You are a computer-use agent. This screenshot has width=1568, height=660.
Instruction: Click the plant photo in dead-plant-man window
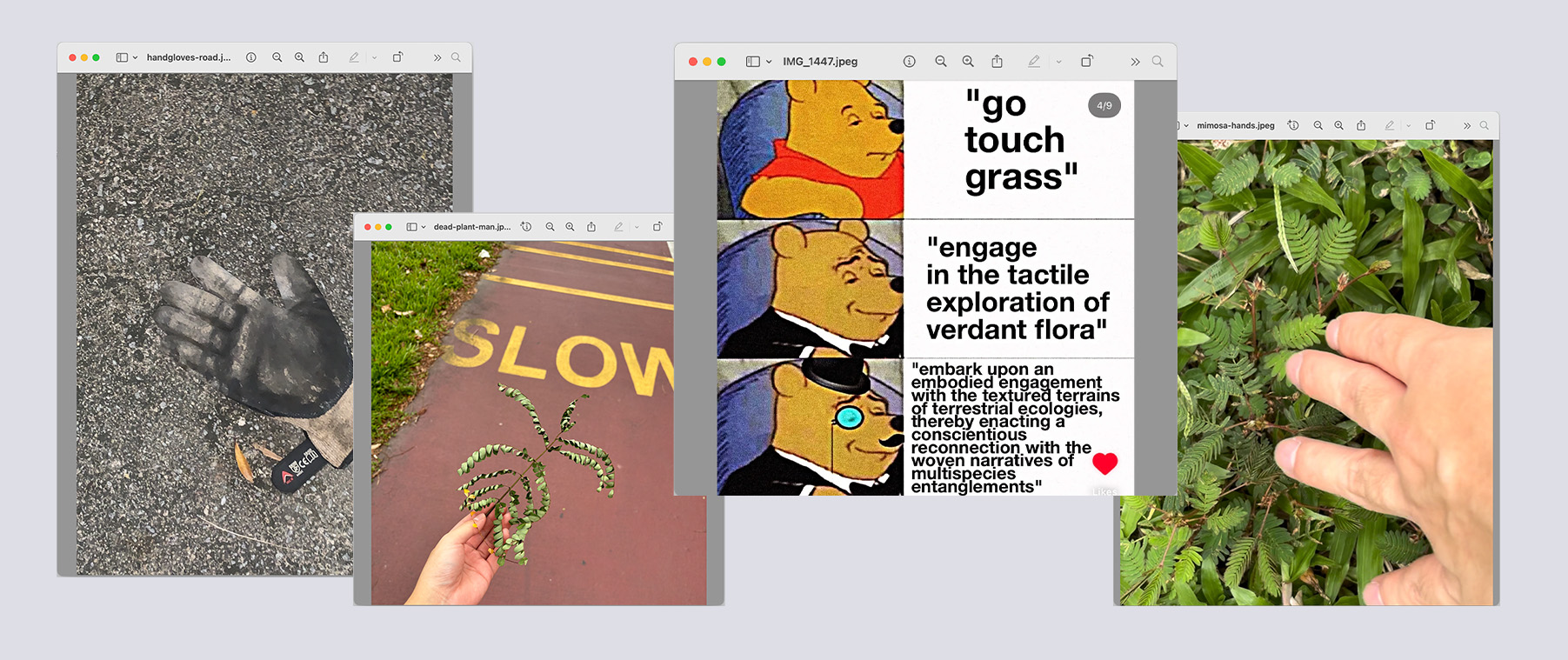pyautogui.click(x=538, y=423)
